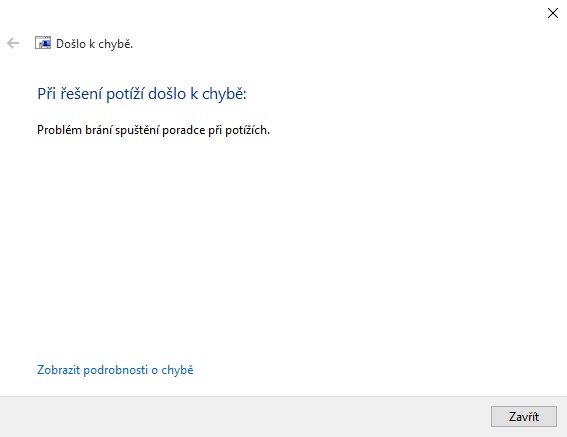The image size is (567, 437).
Task: Click the window title 'Došlo k chybě.'
Action: [94, 44]
